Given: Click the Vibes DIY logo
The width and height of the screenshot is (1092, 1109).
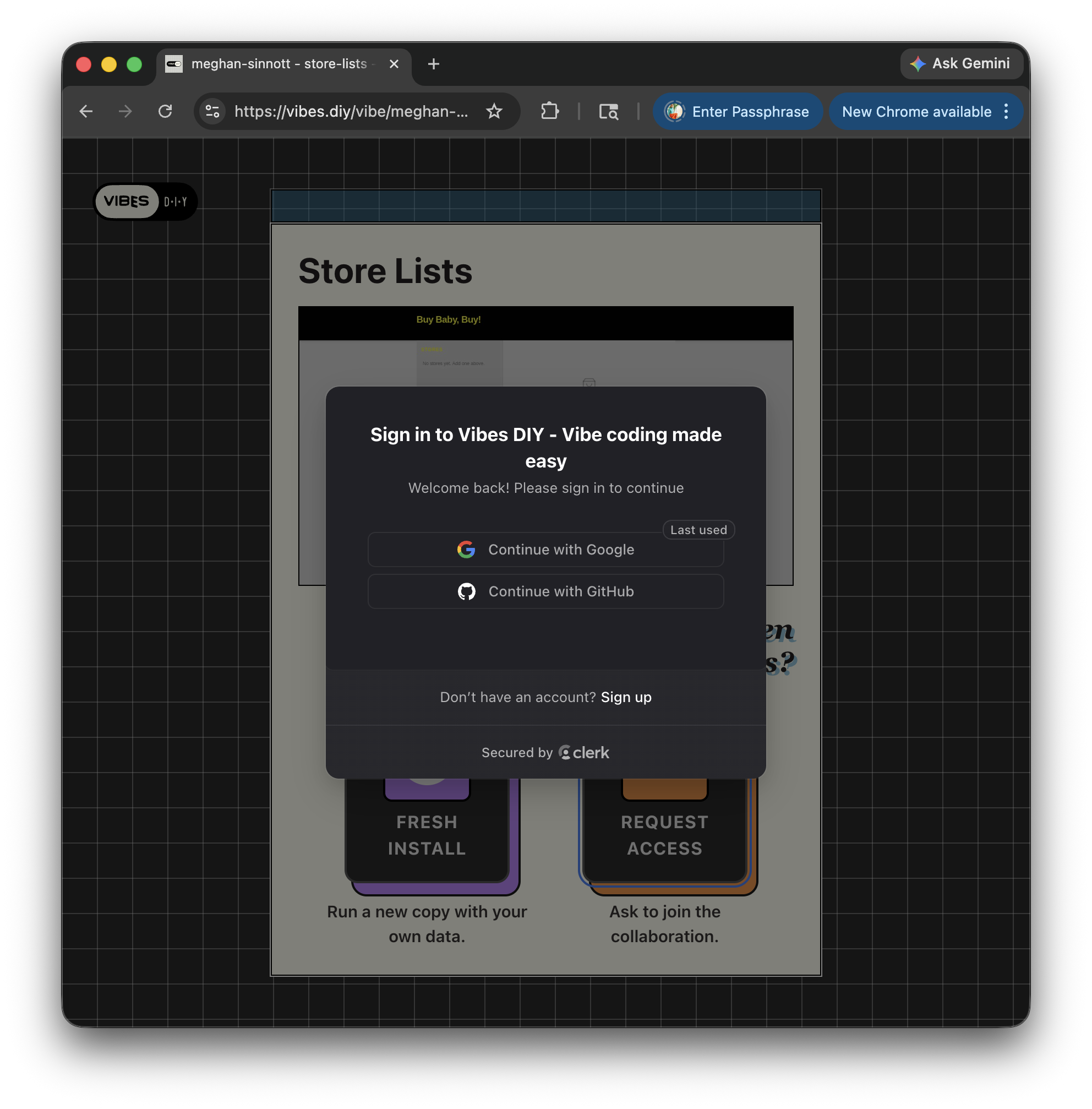Looking at the screenshot, I should (x=145, y=202).
